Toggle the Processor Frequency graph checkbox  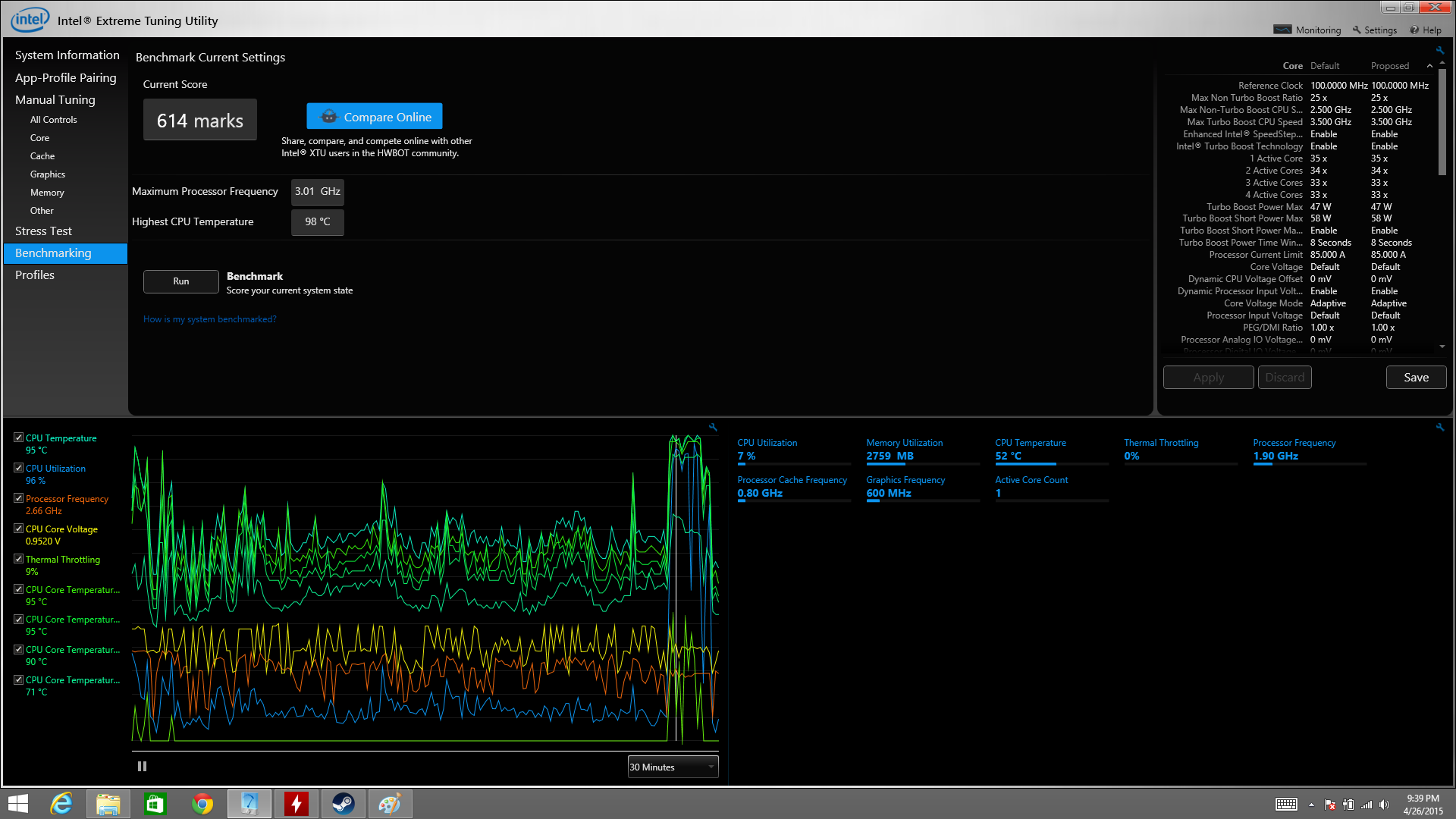(x=18, y=498)
